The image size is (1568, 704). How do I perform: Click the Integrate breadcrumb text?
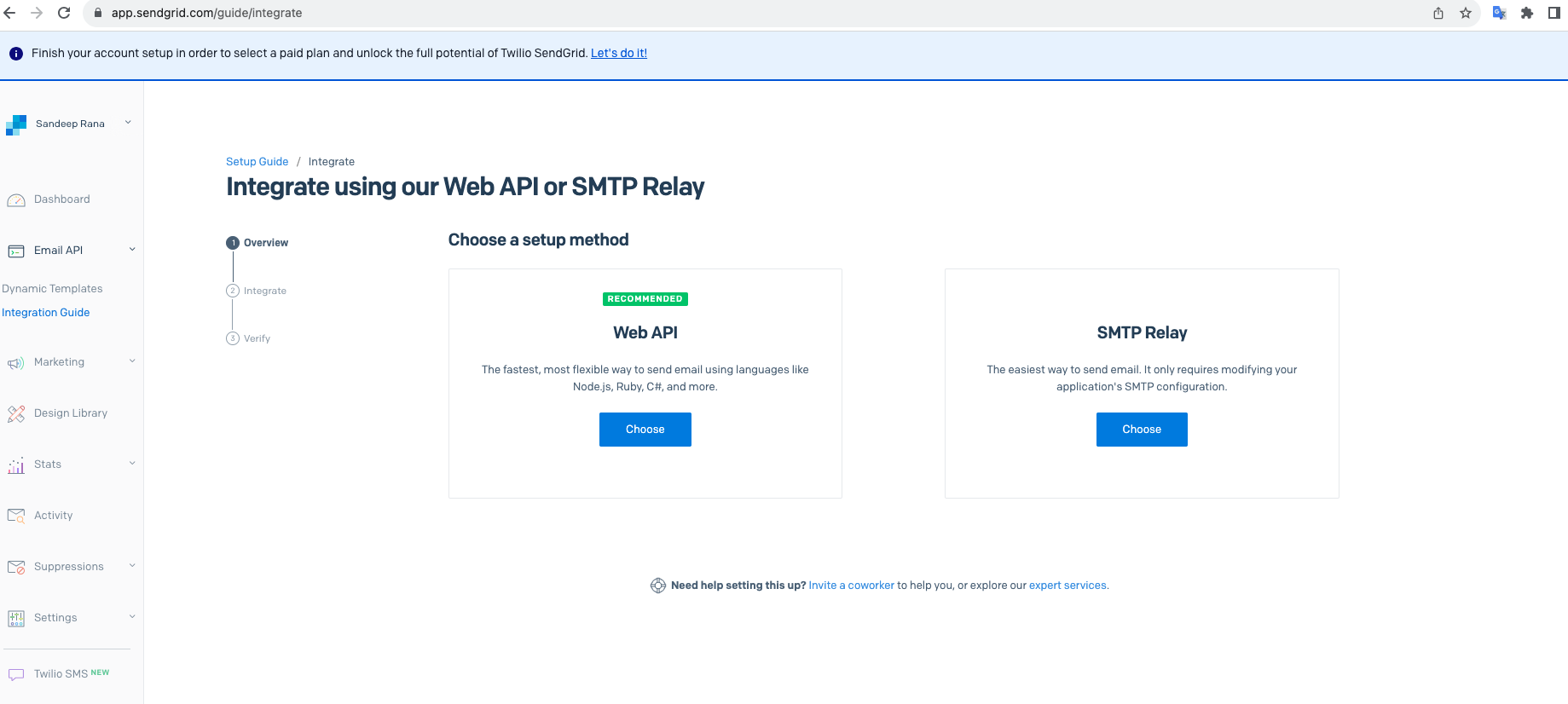pos(332,162)
